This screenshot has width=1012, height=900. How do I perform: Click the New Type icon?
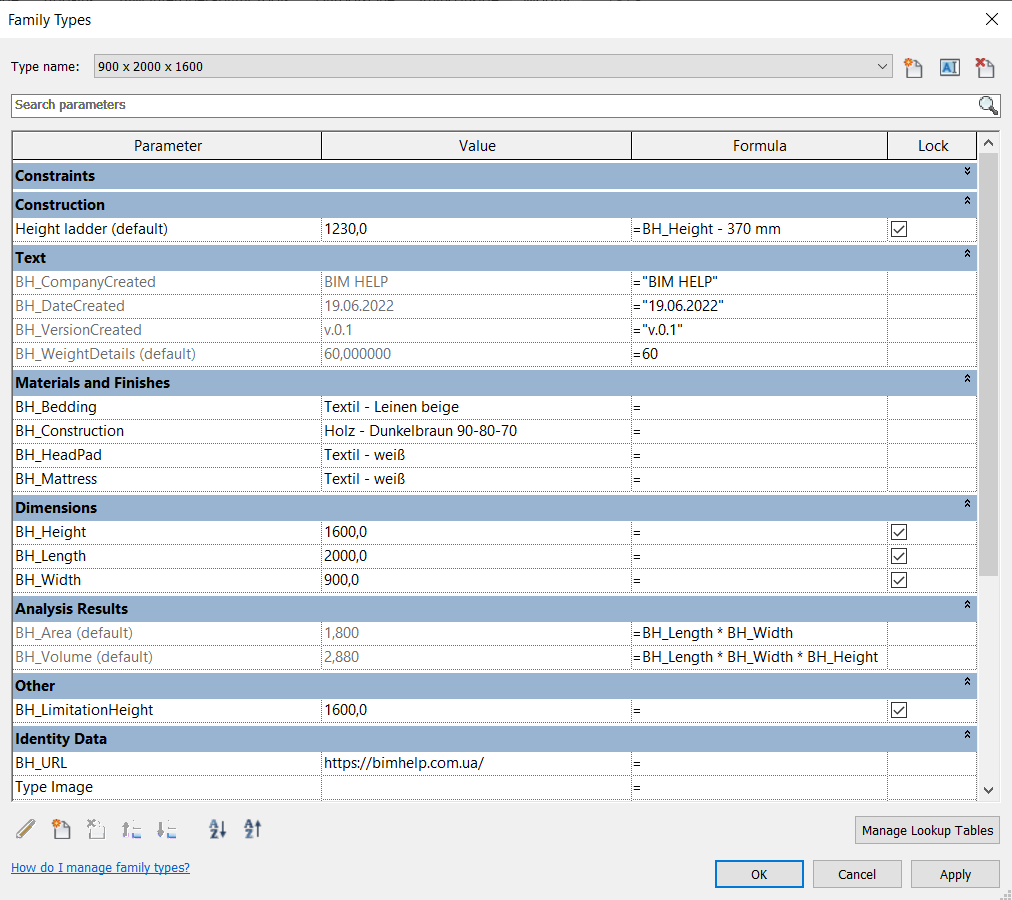coord(913,68)
